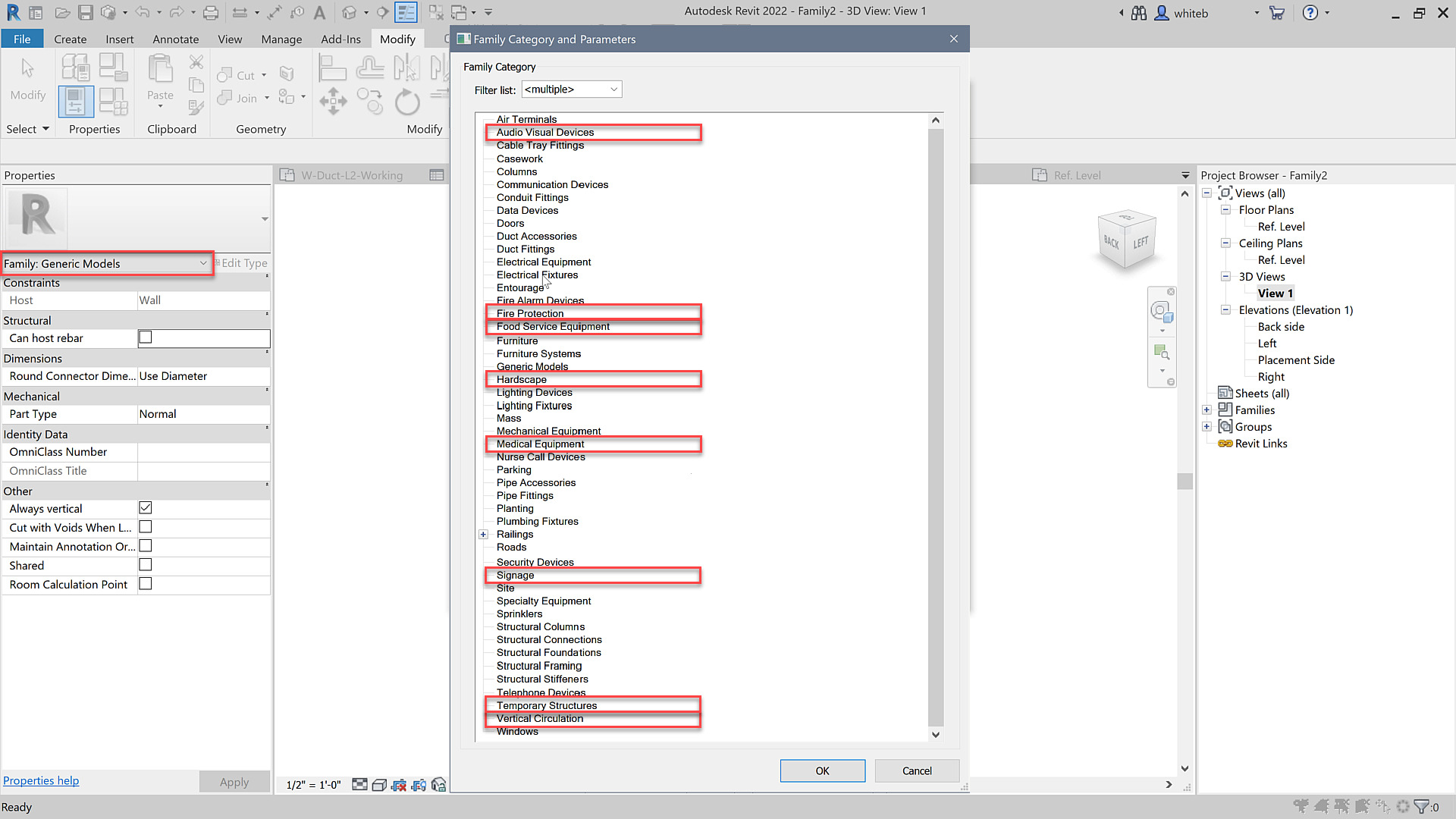Expand the Railings category node

[483, 535]
